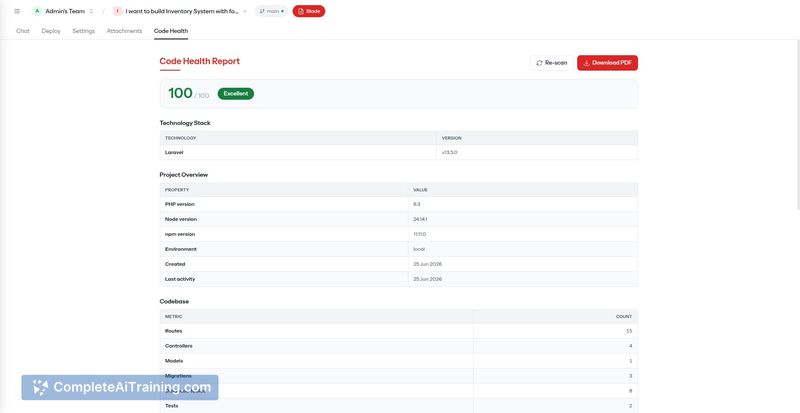Viewport: 800px width, 413px height.
Task: Click the page vertical scrollbar
Action: click(x=798, y=125)
